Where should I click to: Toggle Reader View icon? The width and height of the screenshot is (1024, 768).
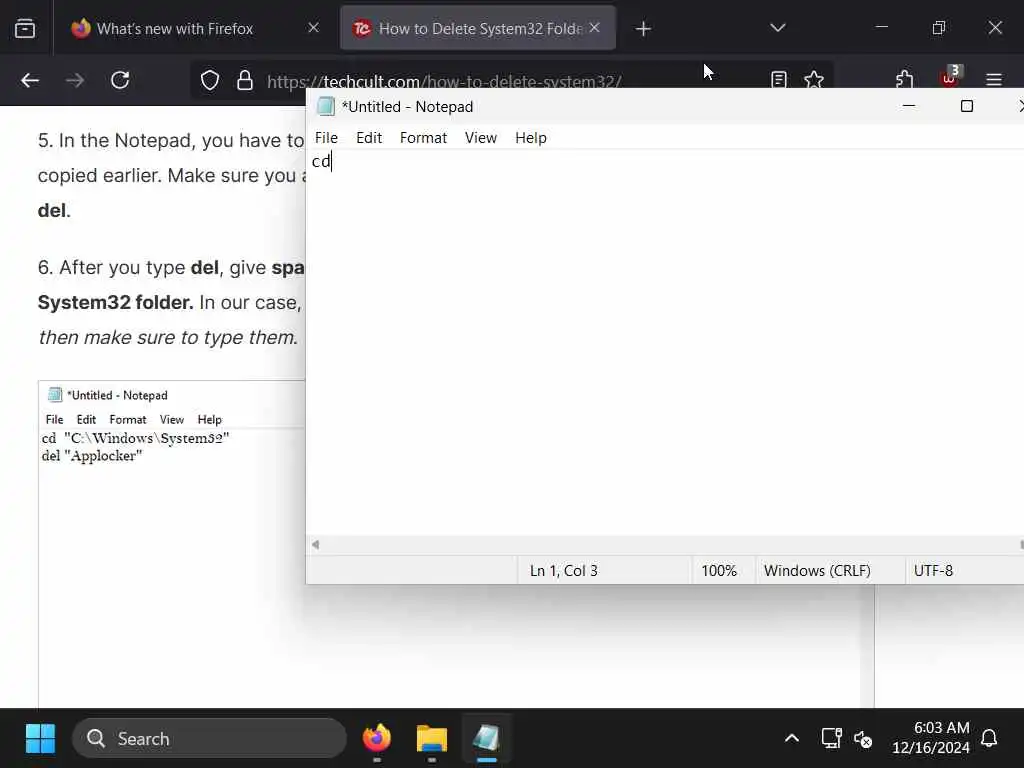pos(778,80)
